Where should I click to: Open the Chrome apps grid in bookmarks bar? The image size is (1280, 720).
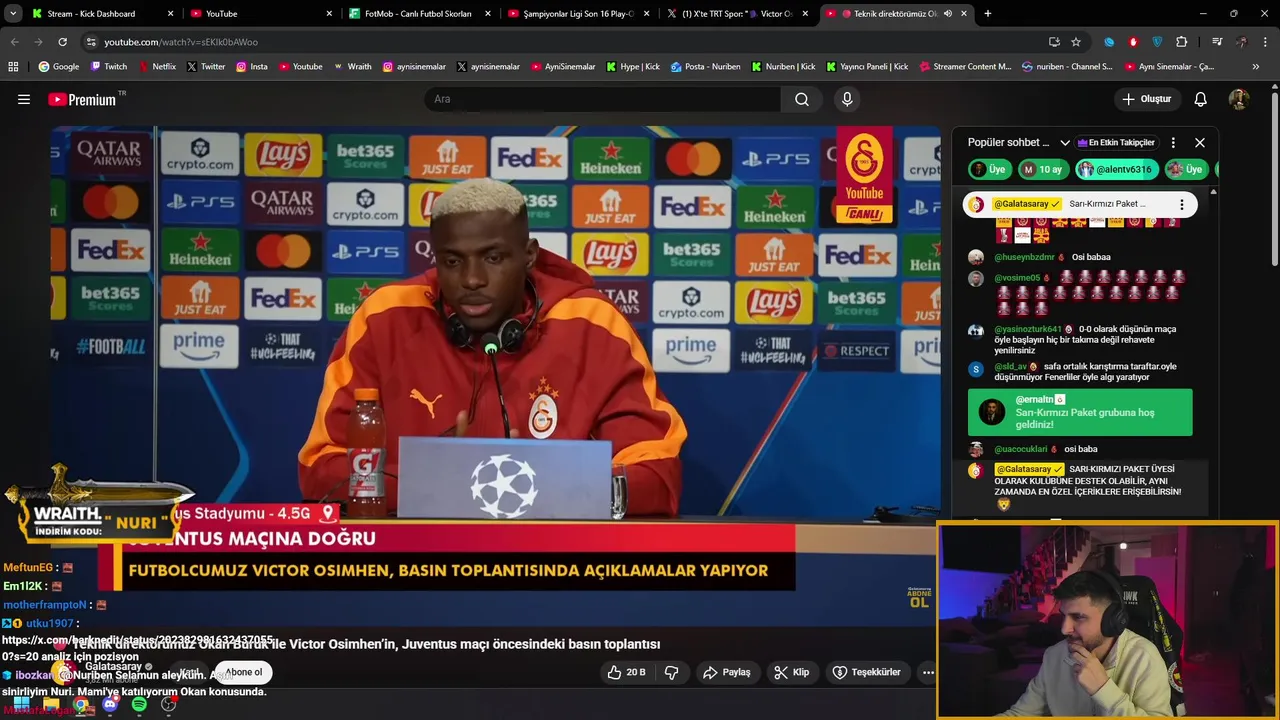coord(13,67)
